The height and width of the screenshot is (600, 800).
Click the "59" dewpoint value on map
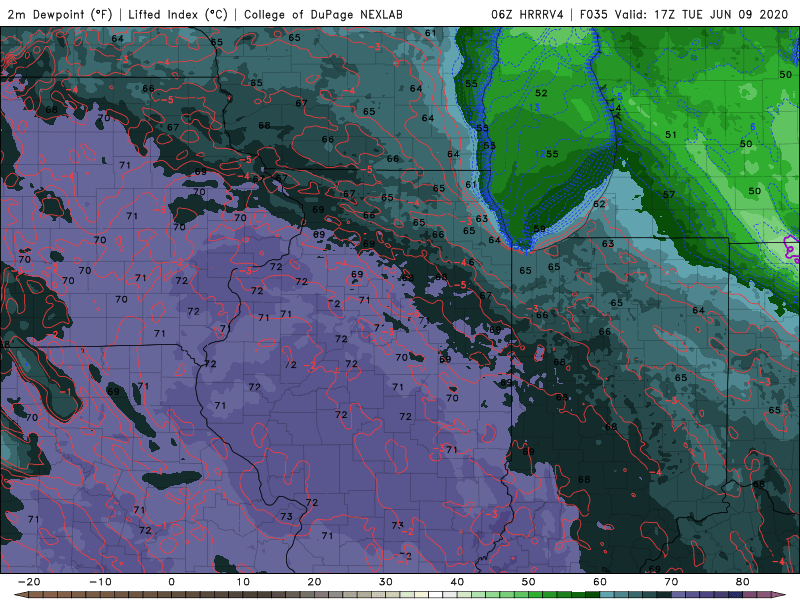click(x=539, y=229)
